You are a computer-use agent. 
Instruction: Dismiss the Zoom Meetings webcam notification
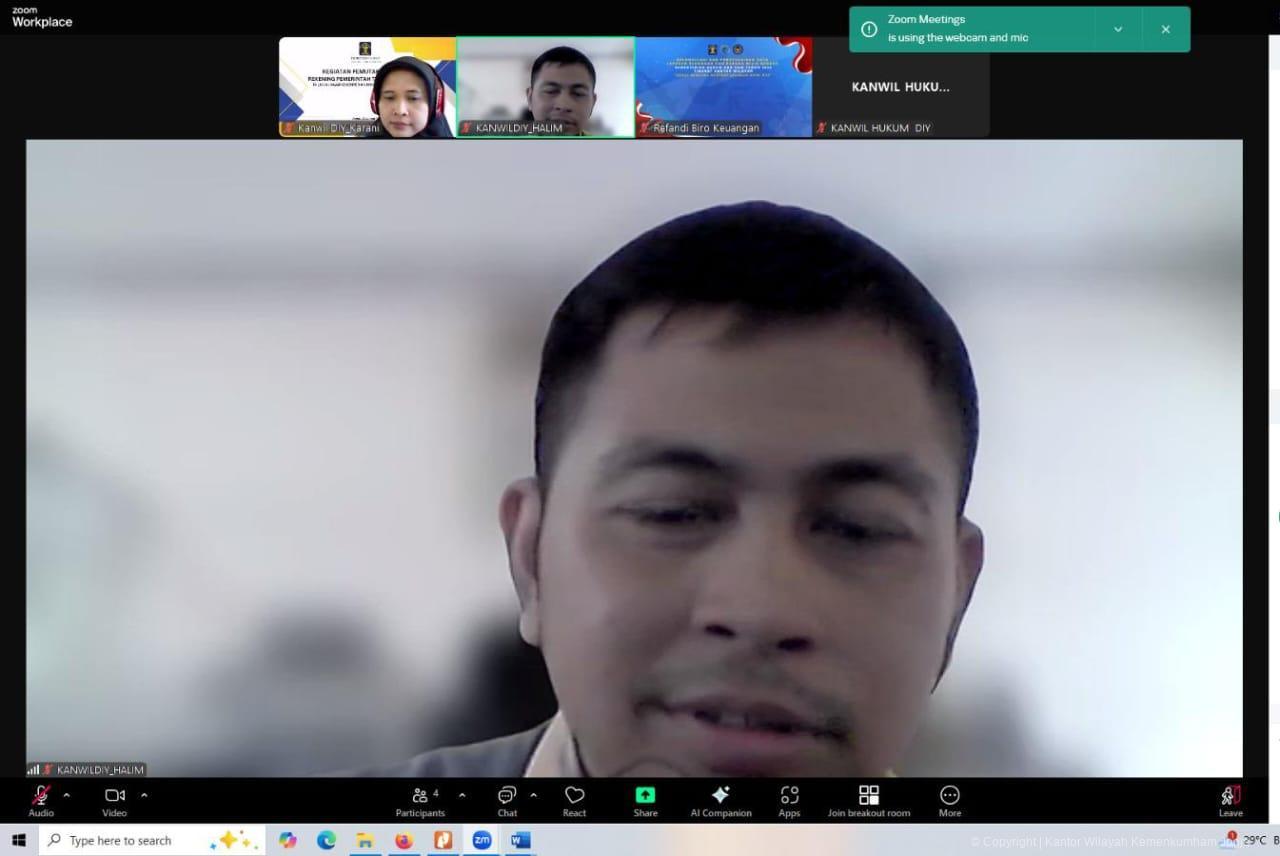click(1165, 29)
